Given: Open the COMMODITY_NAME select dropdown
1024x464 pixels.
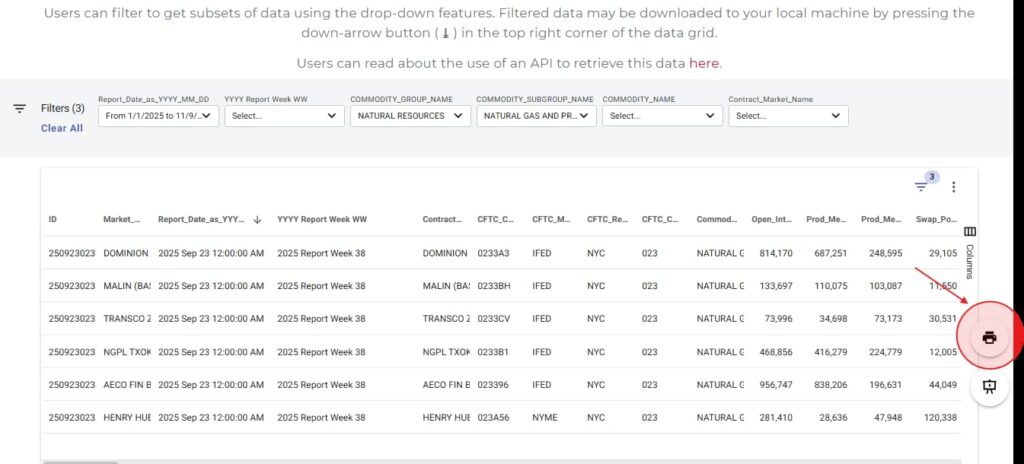Looking at the screenshot, I should coord(662,116).
